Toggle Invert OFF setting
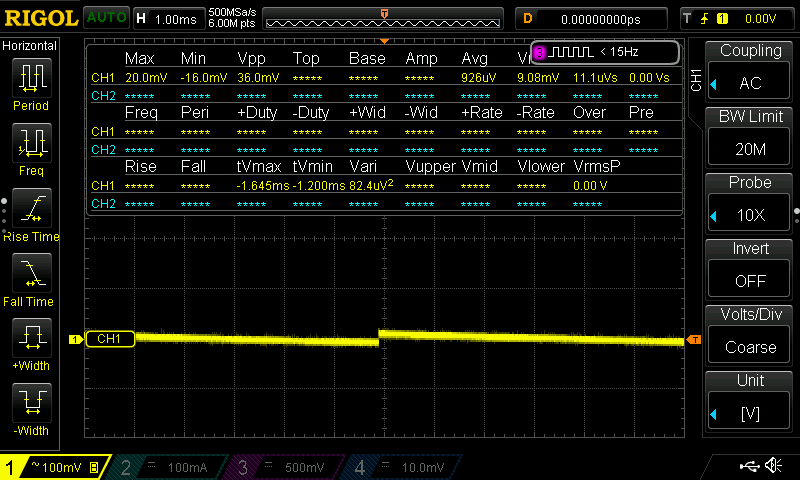The image size is (800, 480). point(749,281)
